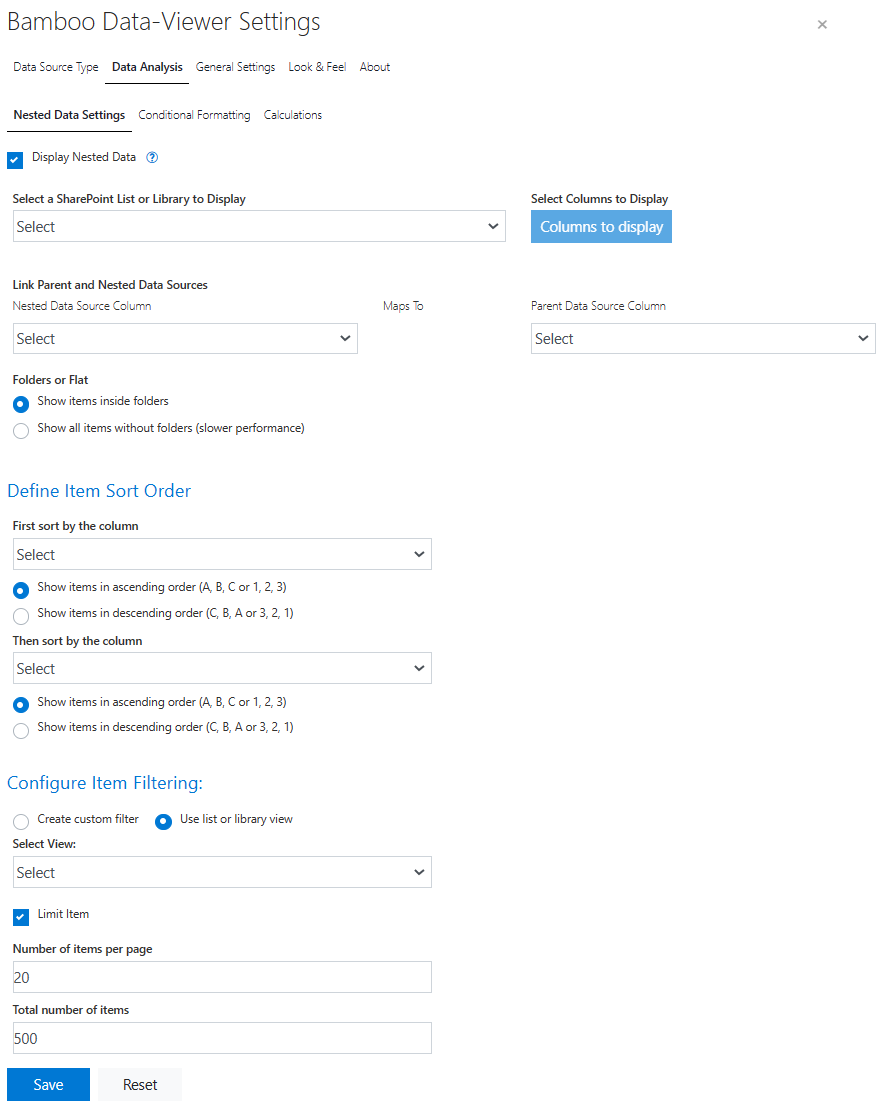Select descending order under First sort

coord(21,616)
